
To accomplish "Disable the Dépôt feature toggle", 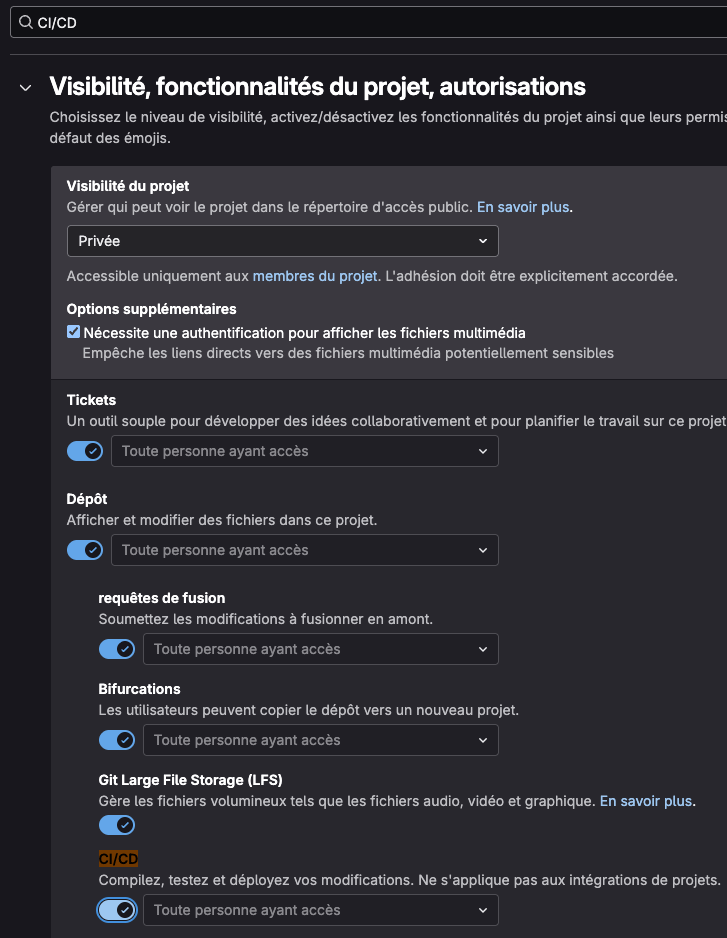I will (x=84, y=550).
